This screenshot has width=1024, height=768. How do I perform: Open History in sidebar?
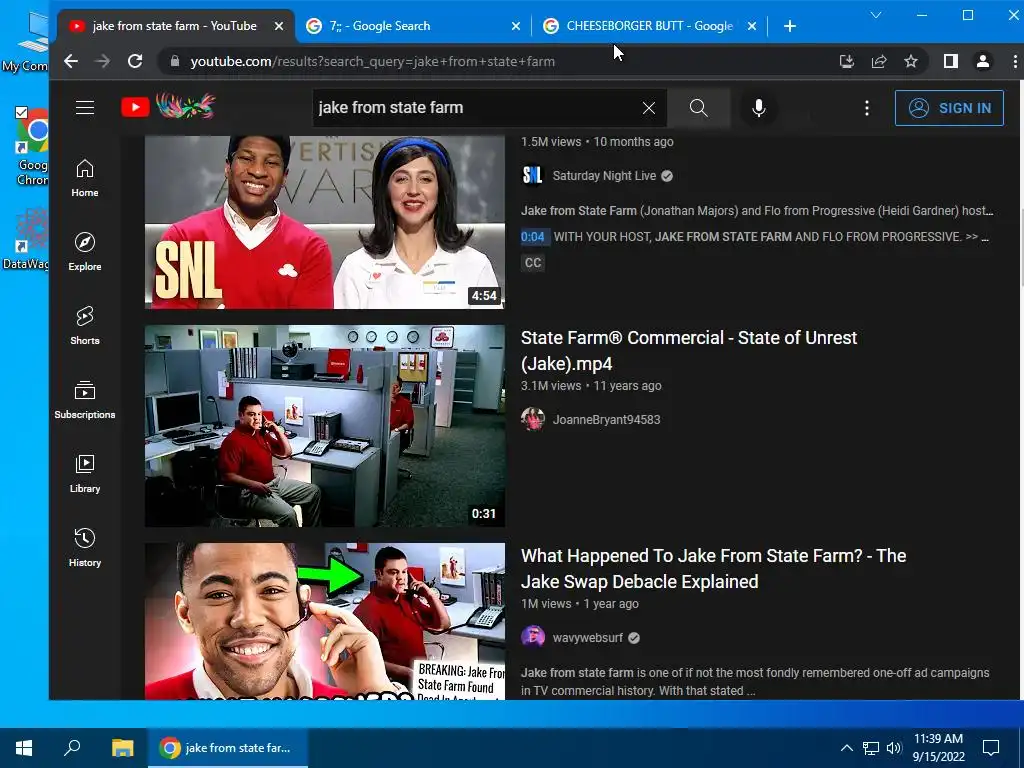pyautogui.click(x=85, y=548)
